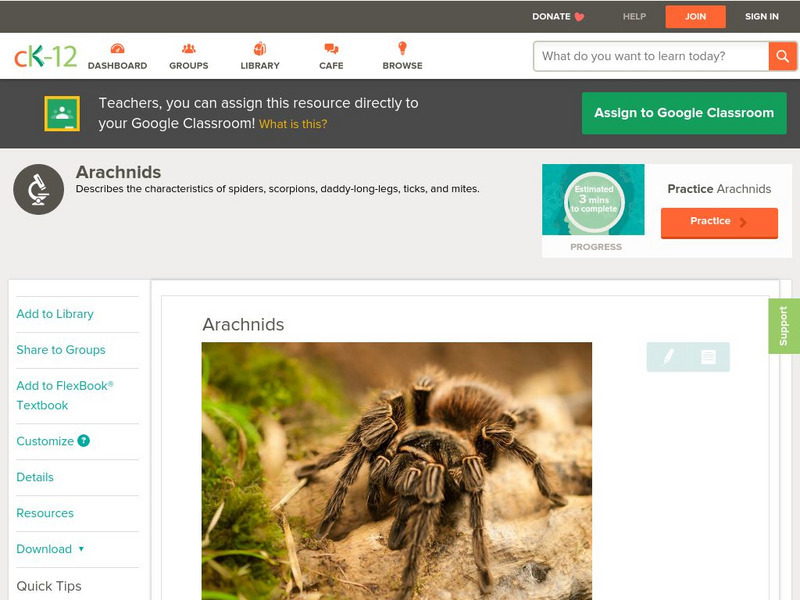The image size is (800, 600).
Task: Click LIBRARY nav label
Action: click(x=260, y=66)
